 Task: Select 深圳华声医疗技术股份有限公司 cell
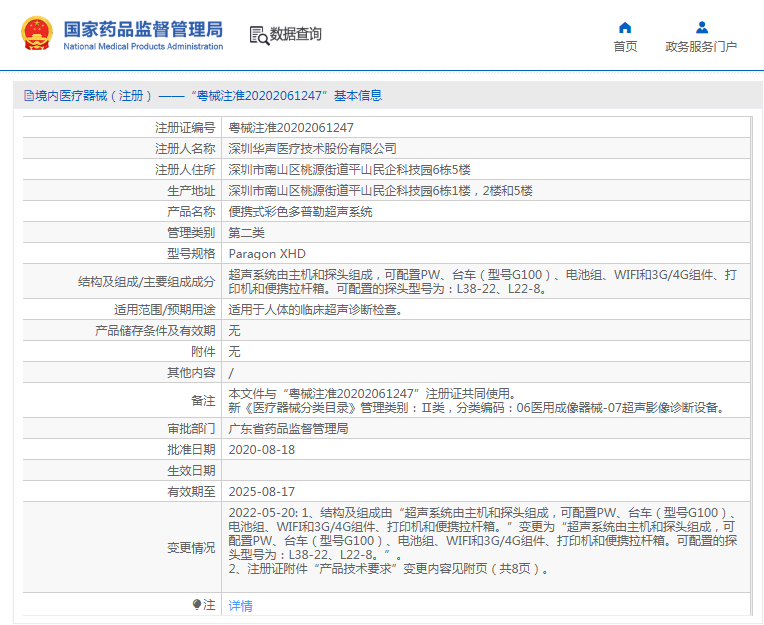coord(312,149)
